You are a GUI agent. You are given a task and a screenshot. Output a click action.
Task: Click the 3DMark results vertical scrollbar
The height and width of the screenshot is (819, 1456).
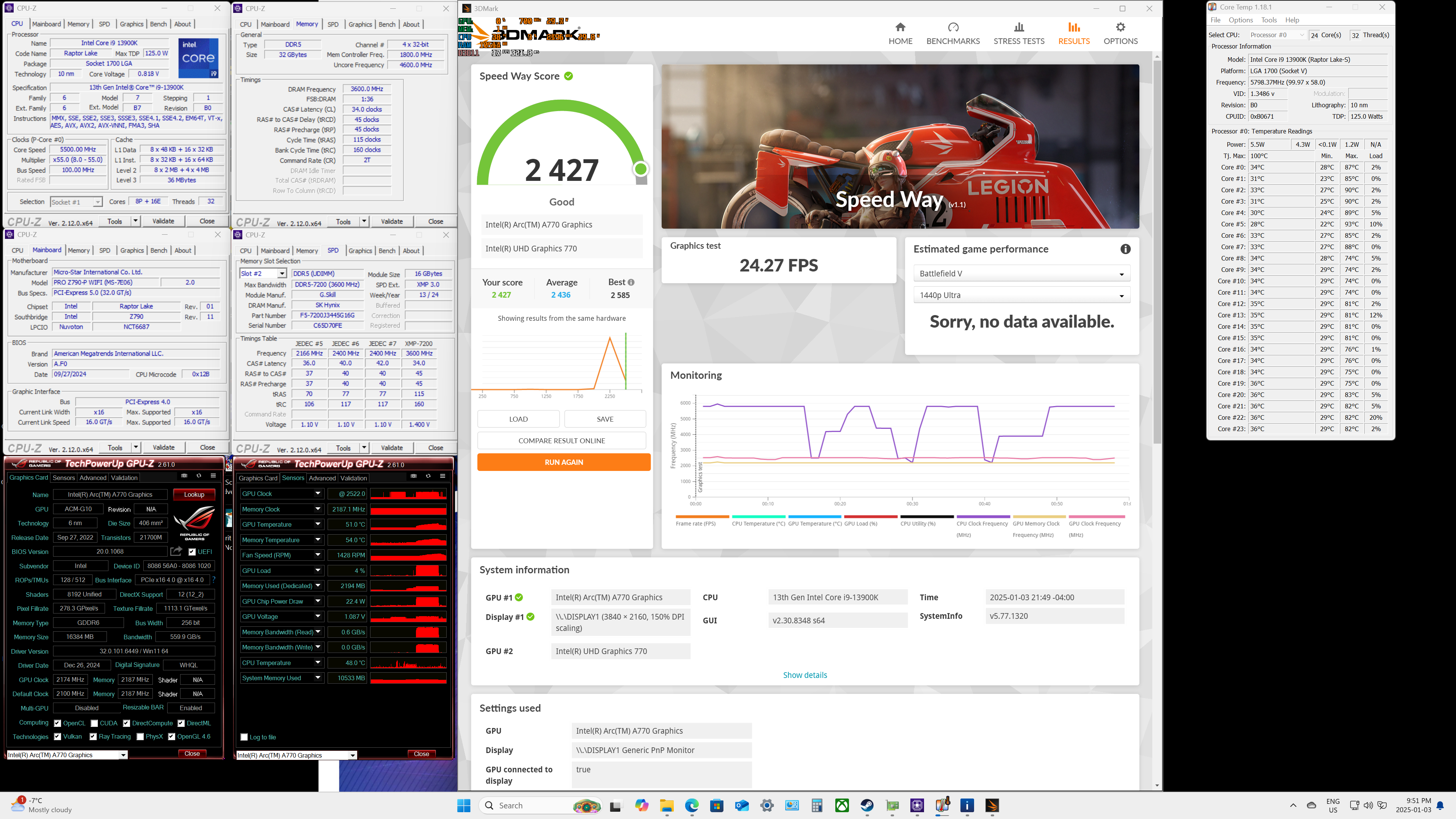coord(1157,251)
